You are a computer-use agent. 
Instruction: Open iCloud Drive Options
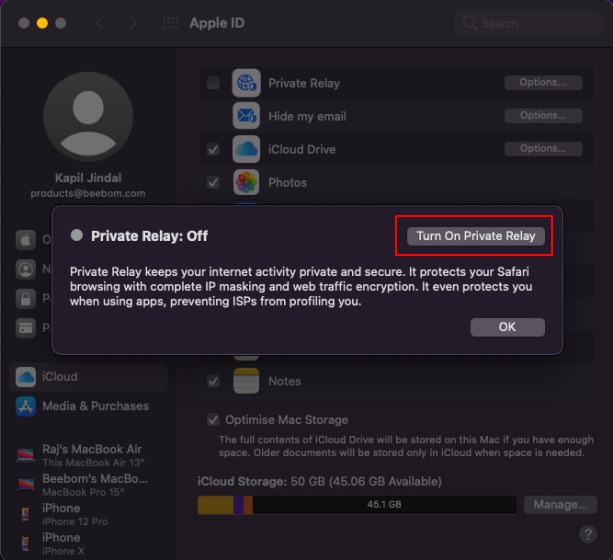pyautogui.click(x=543, y=149)
